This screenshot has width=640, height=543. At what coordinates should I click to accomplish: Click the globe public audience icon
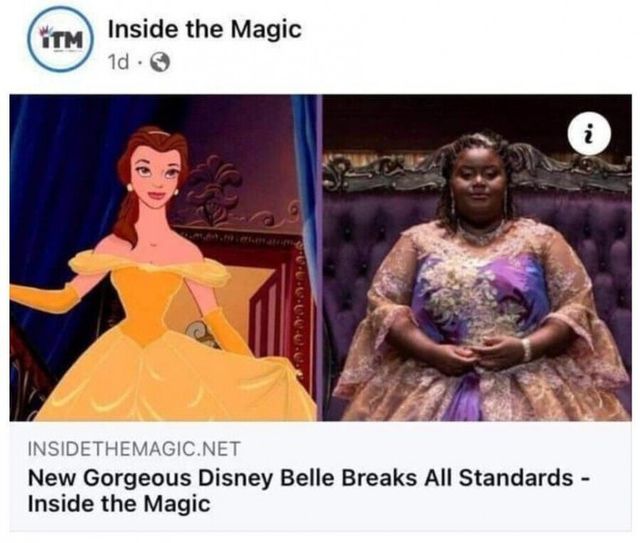tap(160, 62)
